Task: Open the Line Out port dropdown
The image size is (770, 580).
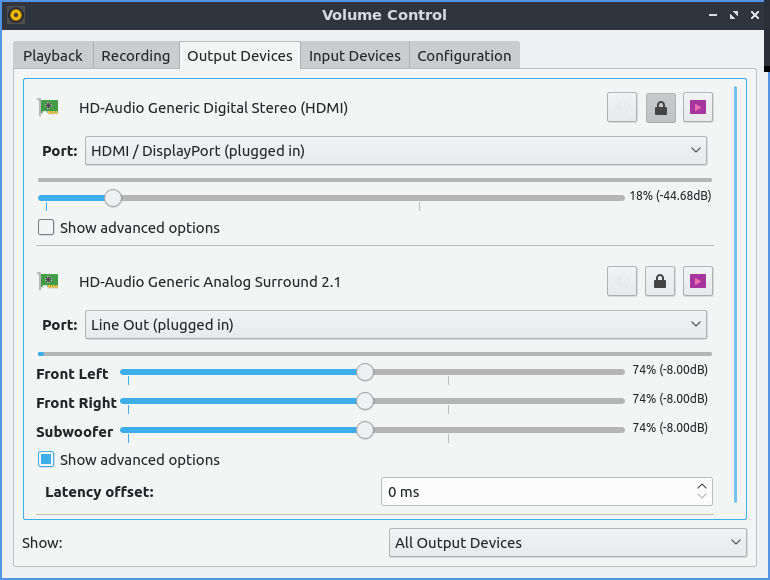Action: [395, 325]
